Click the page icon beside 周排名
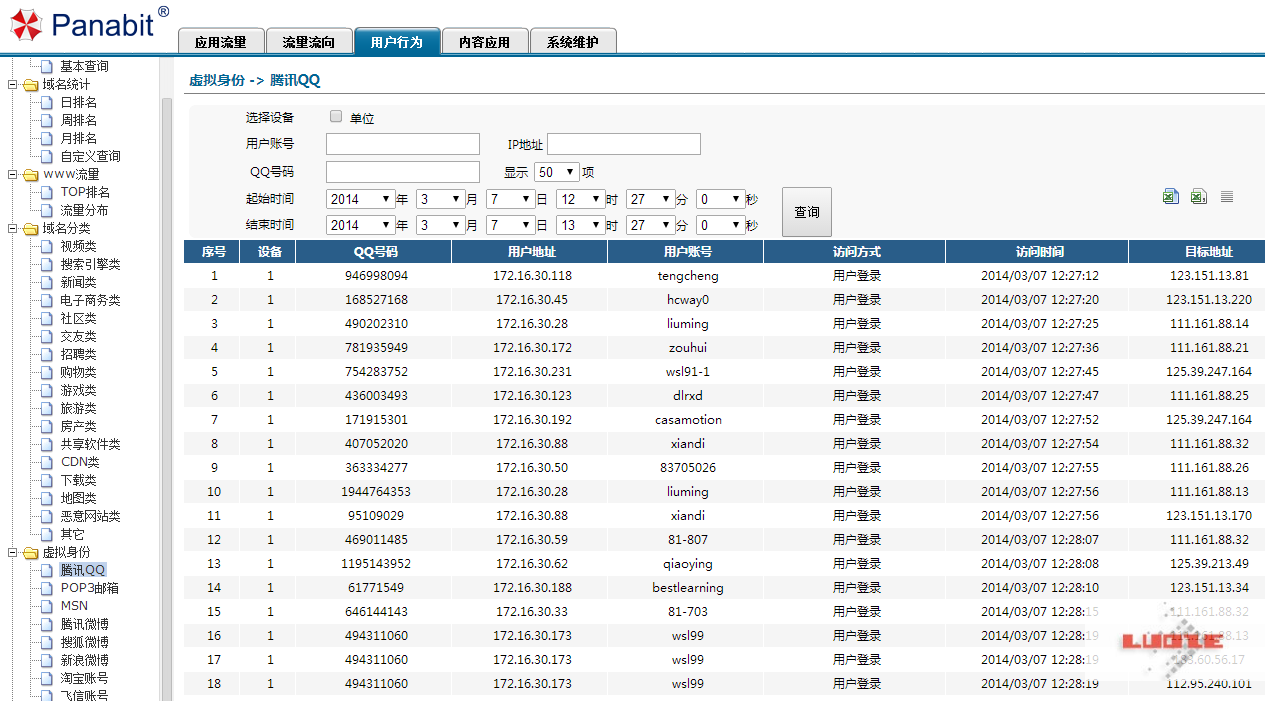The height and width of the screenshot is (701, 1265). [x=46, y=120]
